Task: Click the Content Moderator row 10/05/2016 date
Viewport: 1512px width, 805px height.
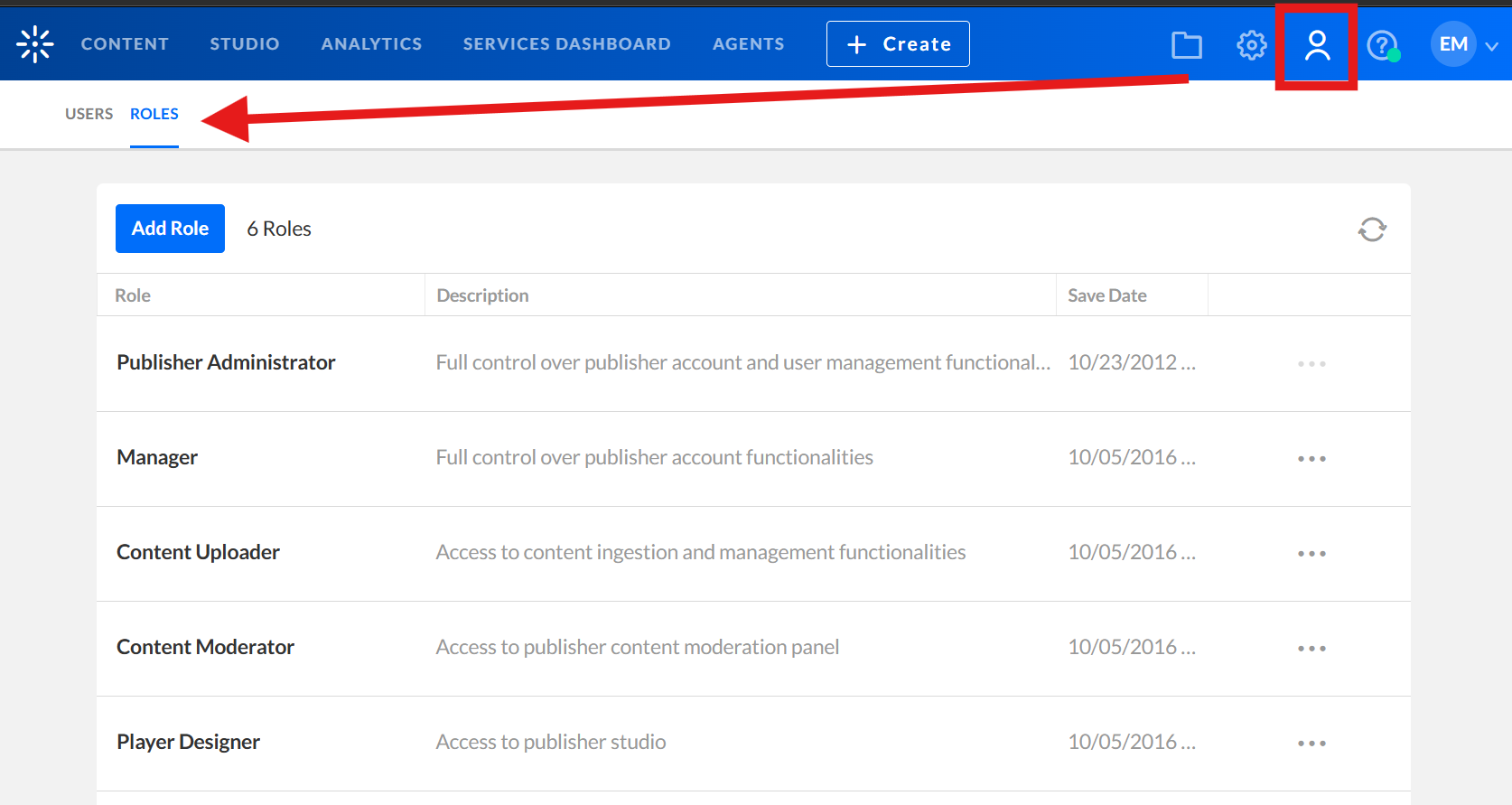Action: [x=1132, y=647]
